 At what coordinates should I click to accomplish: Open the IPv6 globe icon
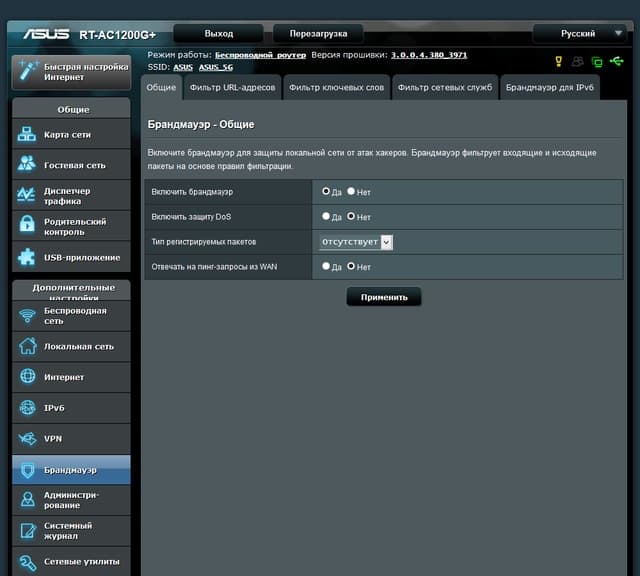click(x=28, y=407)
